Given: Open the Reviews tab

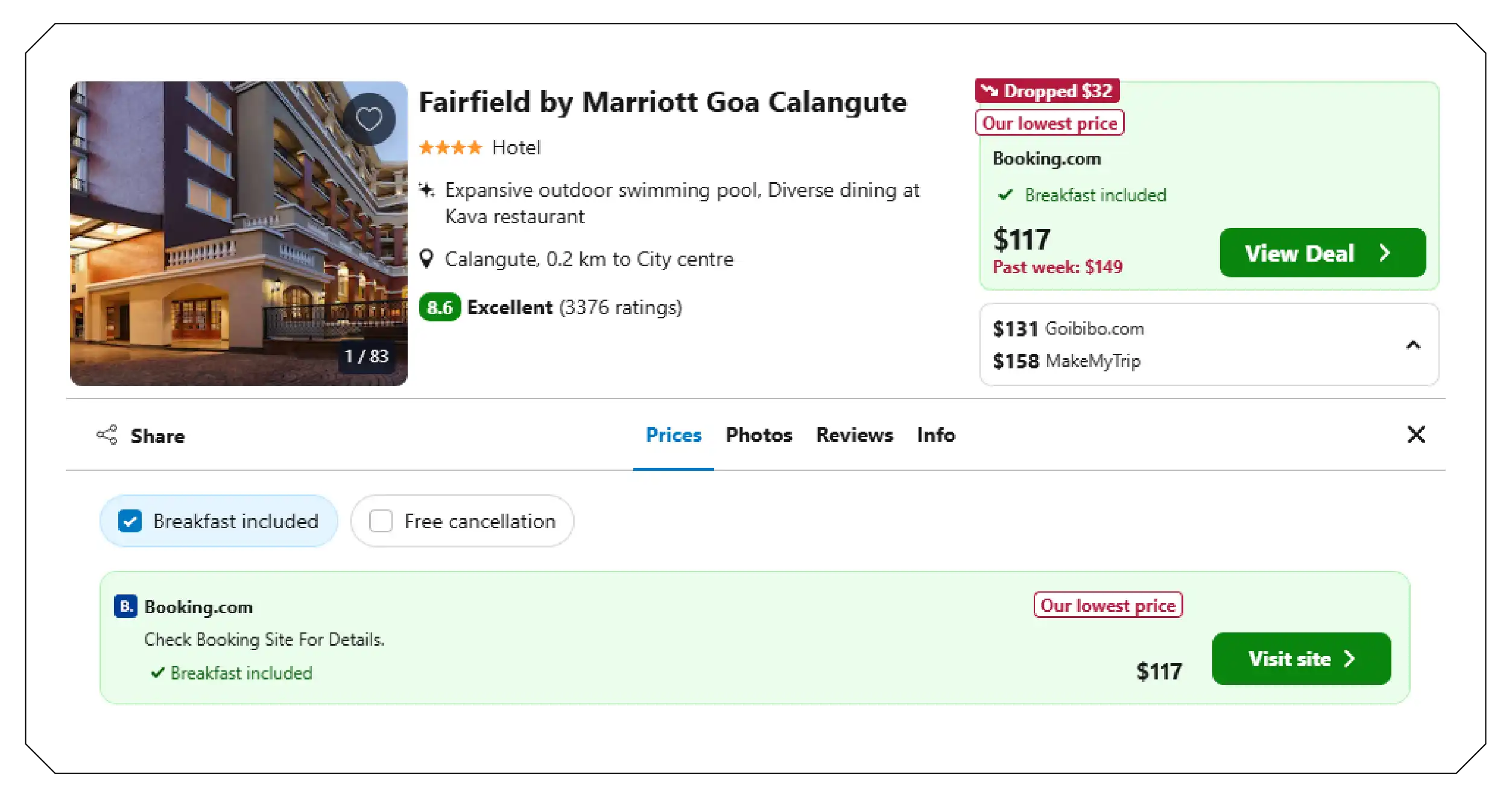Looking at the screenshot, I should pos(854,435).
